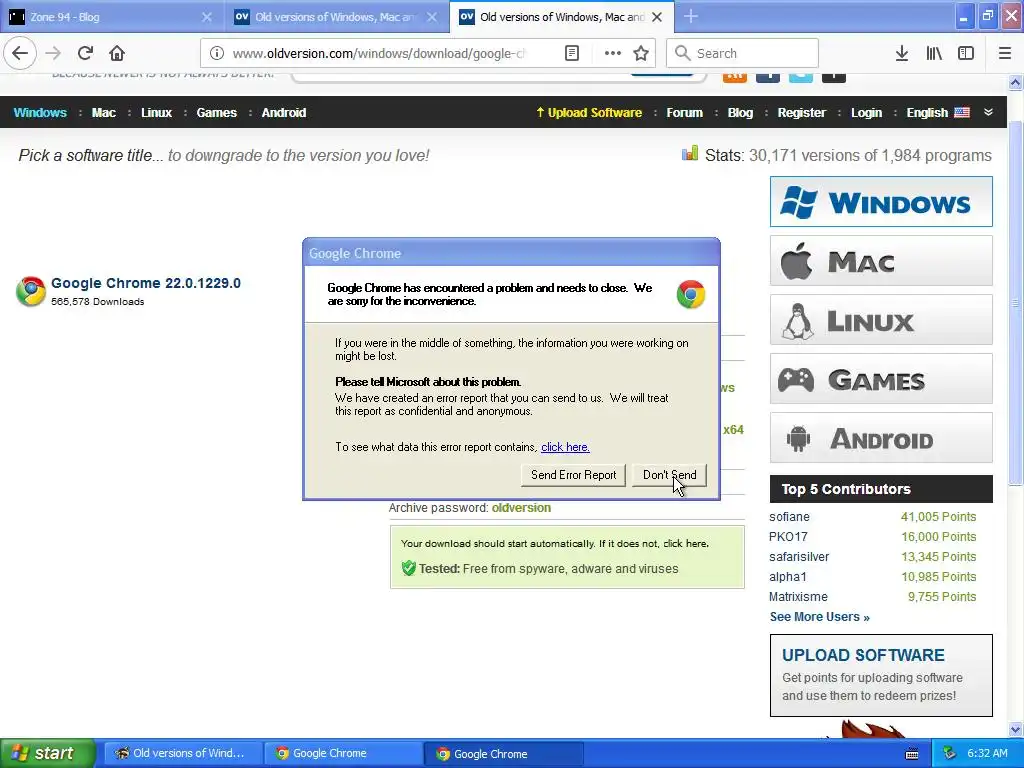Open a new tab with plus icon
The width and height of the screenshot is (1024, 768).
point(691,16)
